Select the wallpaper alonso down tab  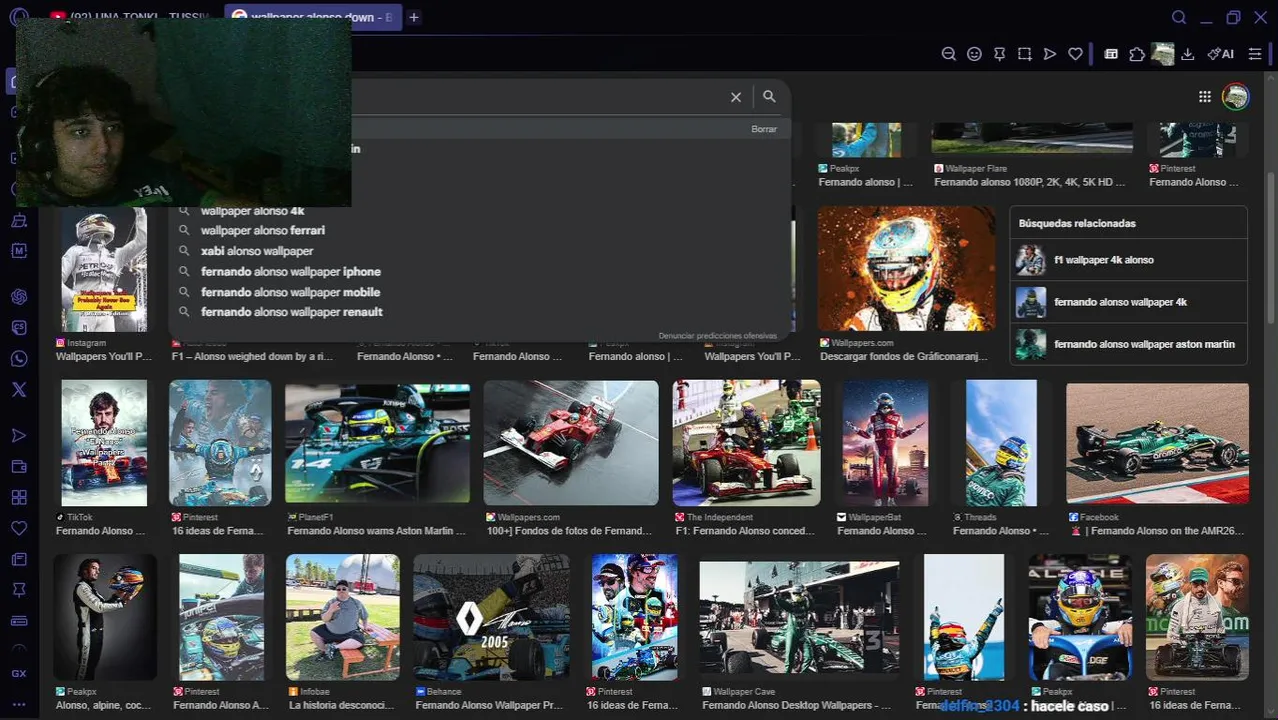[312, 17]
